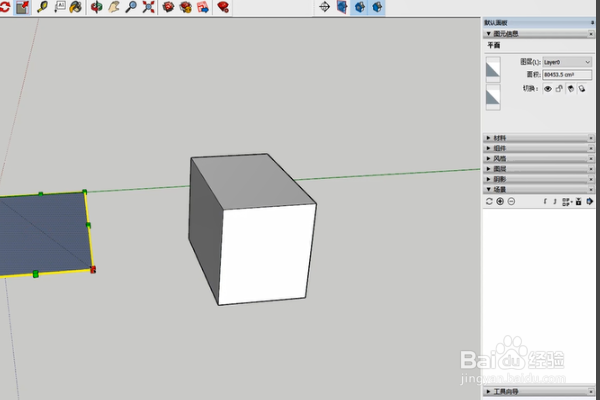The width and height of the screenshot is (600, 400).
Task: Click the top face of the box
Action: (253, 180)
